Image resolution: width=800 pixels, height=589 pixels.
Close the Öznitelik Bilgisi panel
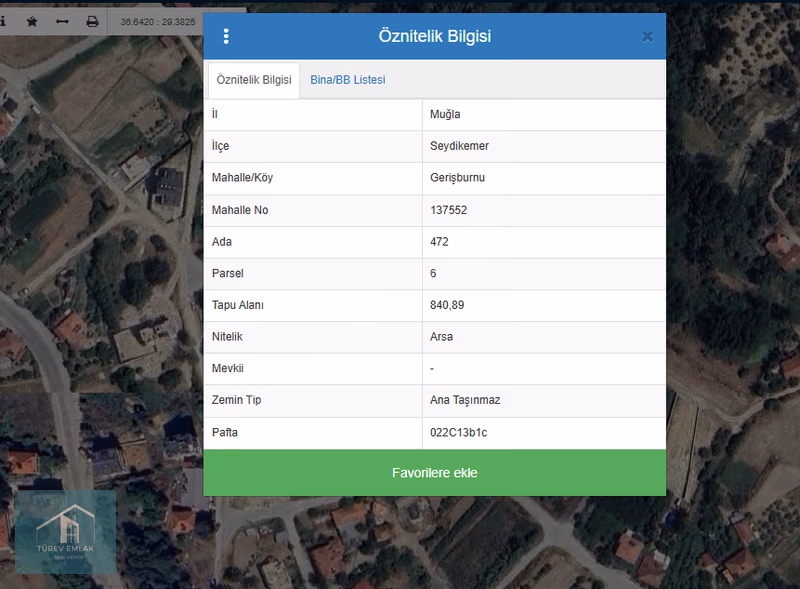[647, 37]
